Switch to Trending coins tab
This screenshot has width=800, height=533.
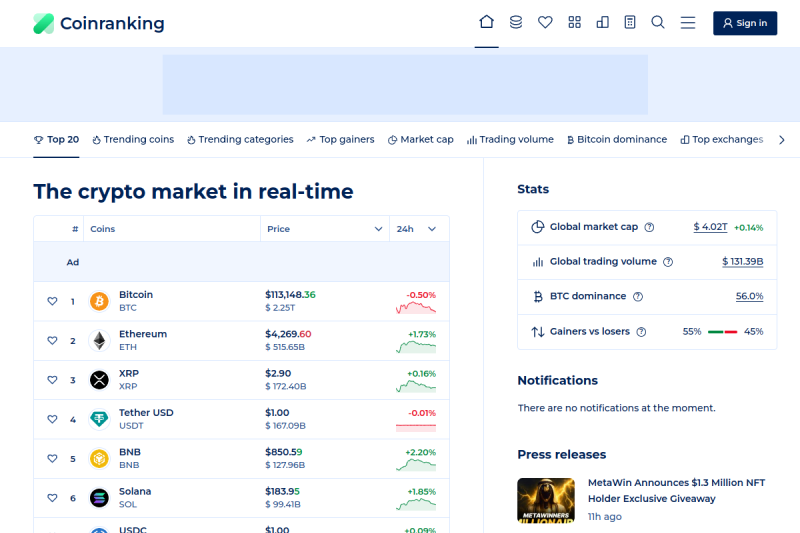coord(133,140)
